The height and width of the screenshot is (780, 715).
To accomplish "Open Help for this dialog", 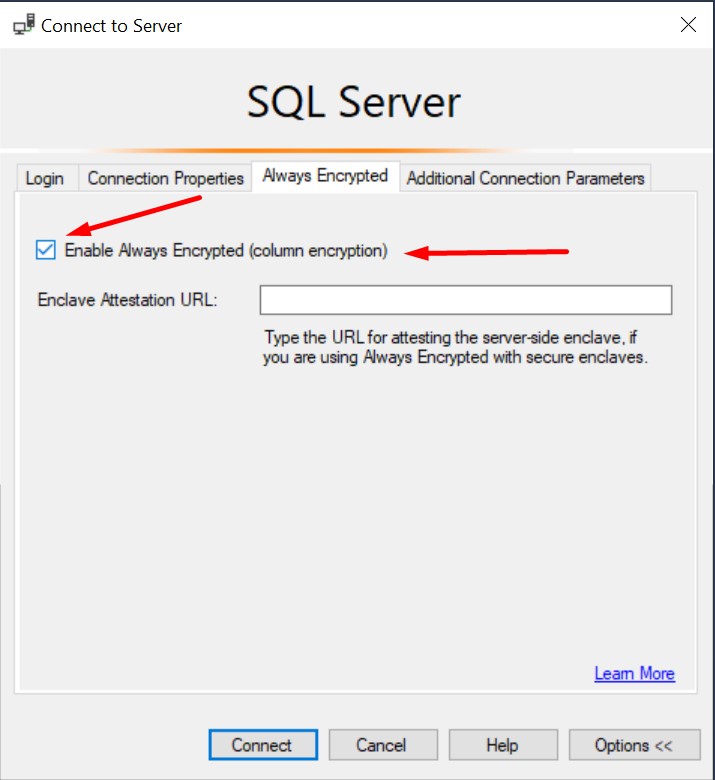I will pyautogui.click(x=503, y=745).
